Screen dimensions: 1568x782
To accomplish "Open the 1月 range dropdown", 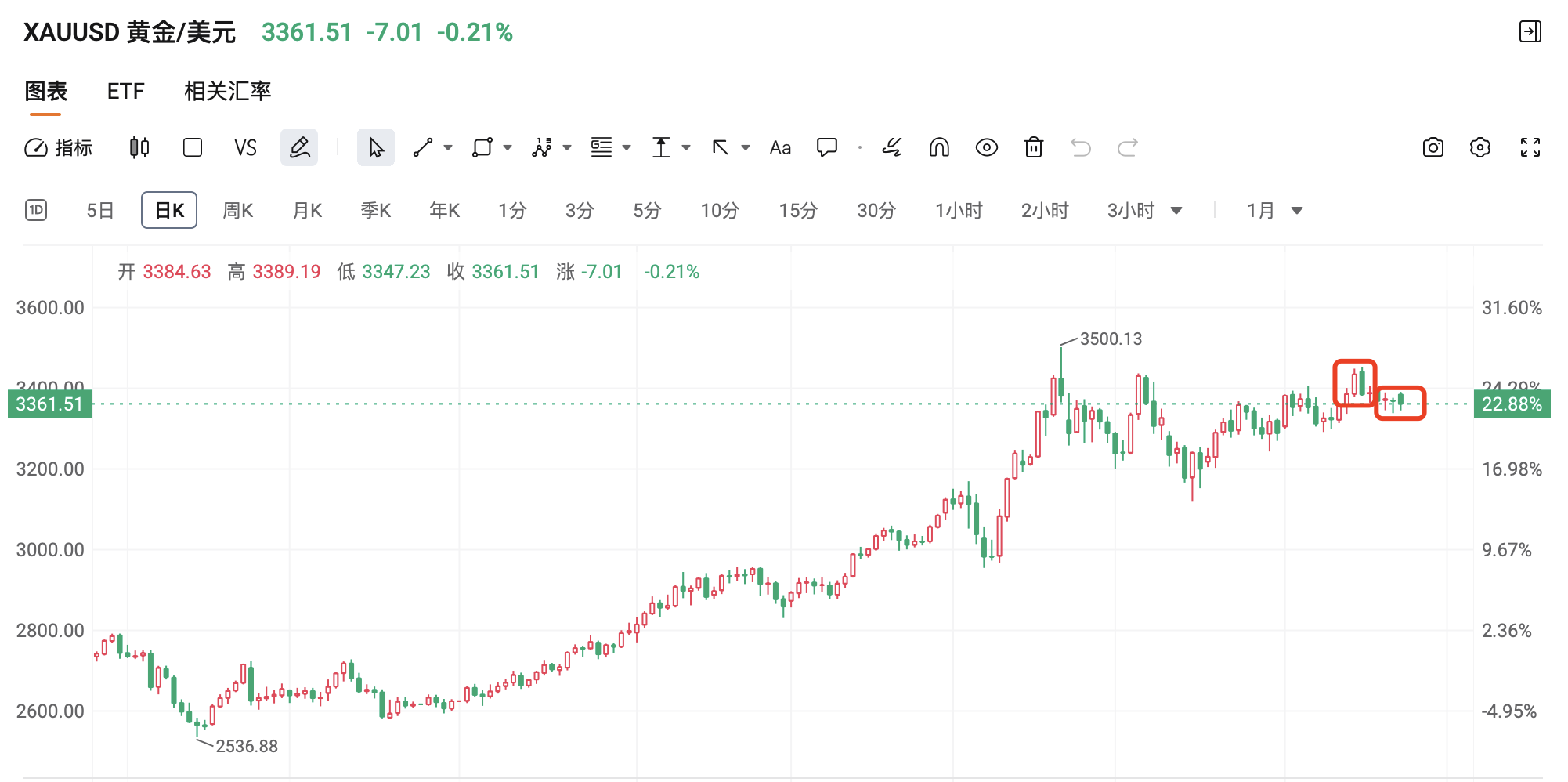I will click(1274, 210).
